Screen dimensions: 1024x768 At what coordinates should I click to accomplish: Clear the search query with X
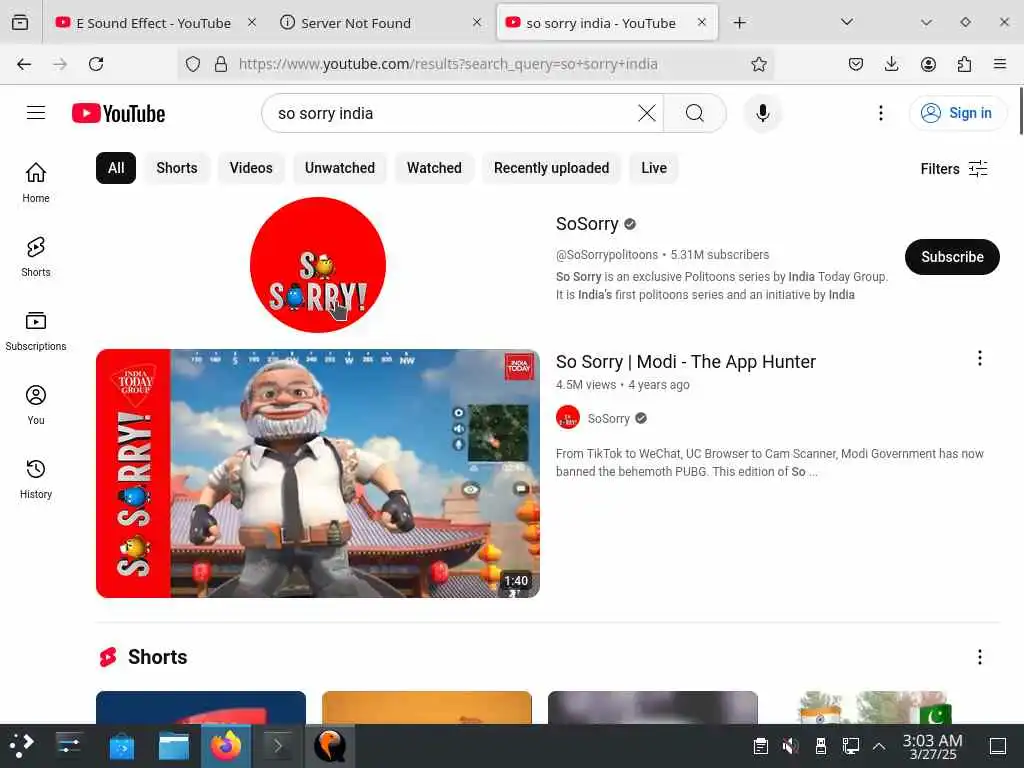(647, 113)
